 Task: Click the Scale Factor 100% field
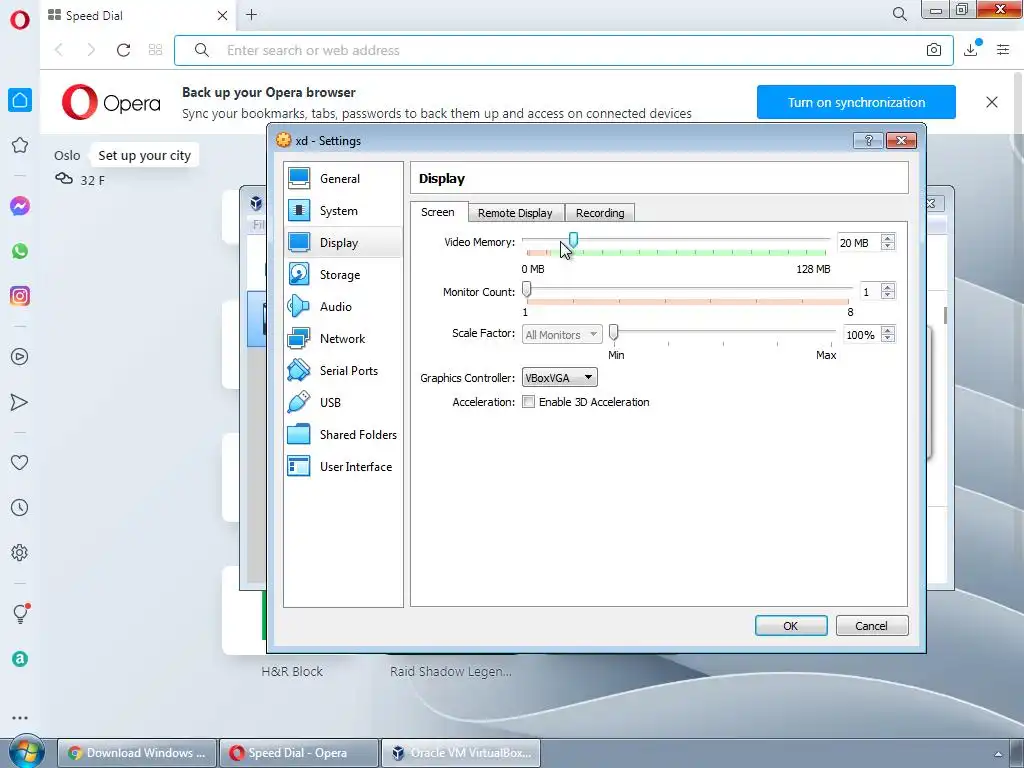[861, 334]
